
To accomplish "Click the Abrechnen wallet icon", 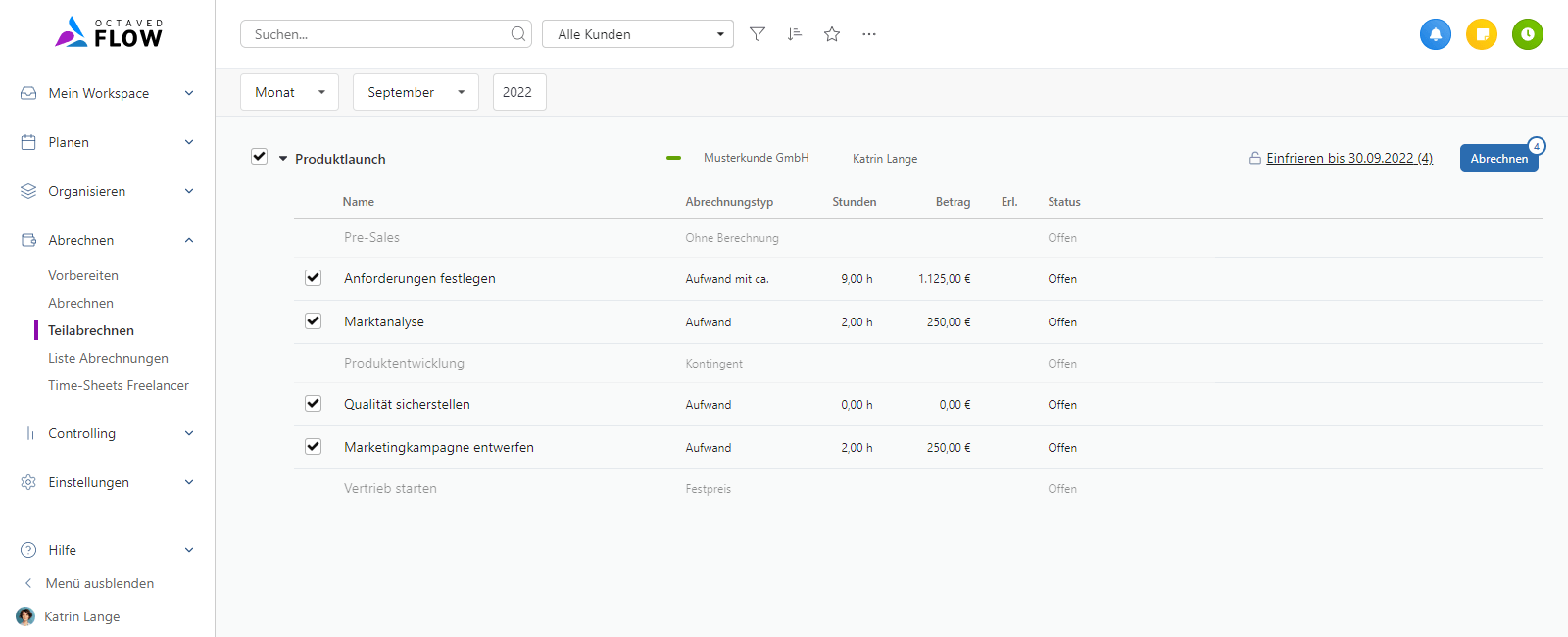I will pos(28,240).
